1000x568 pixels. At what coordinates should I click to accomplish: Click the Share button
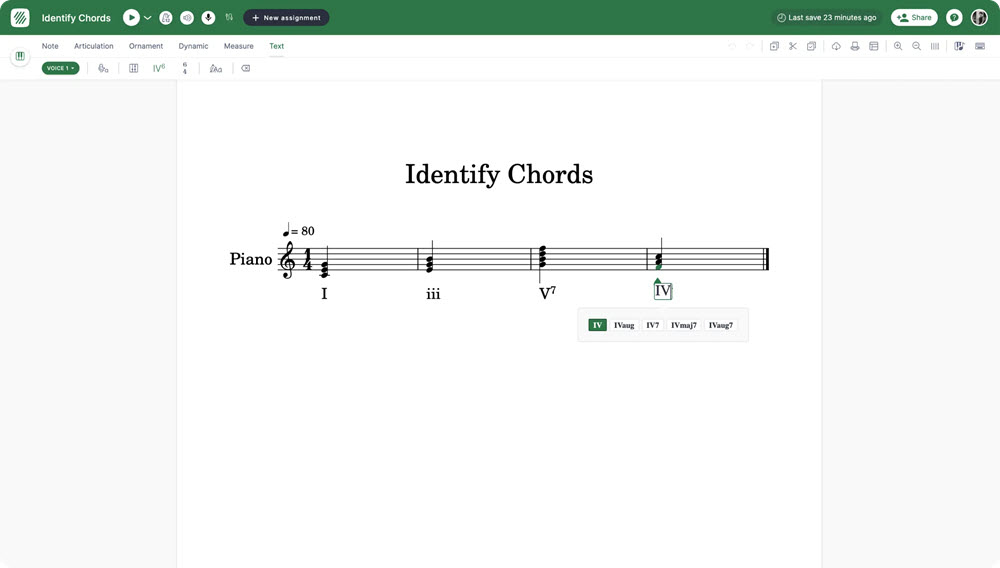coord(915,18)
